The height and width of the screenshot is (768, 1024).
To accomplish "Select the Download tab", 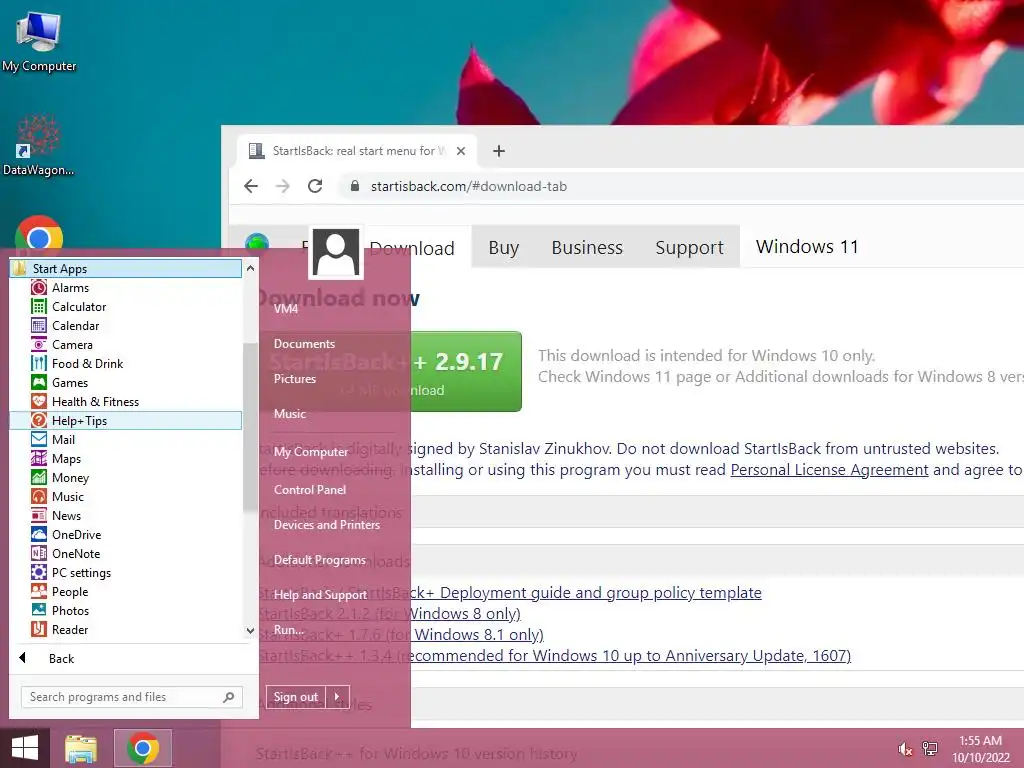I will pyautogui.click(x=412, y=248).
